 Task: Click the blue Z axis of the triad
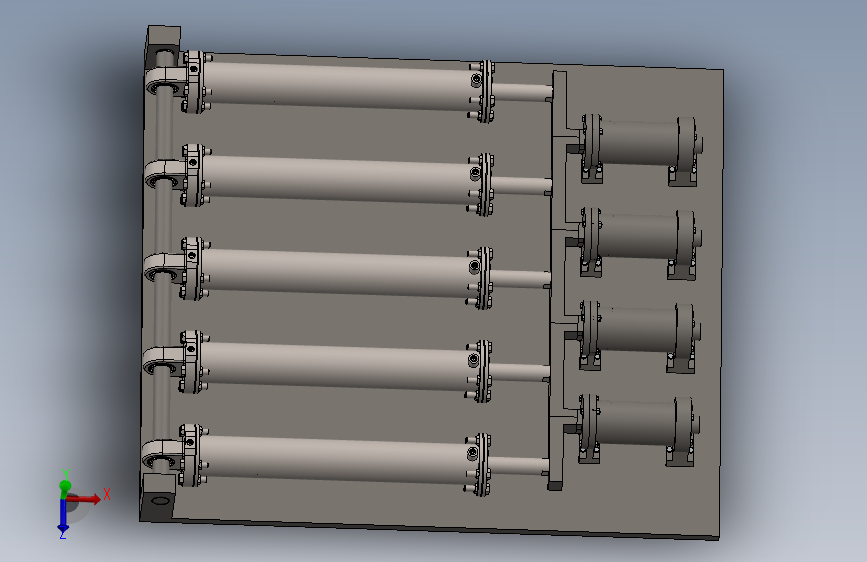pyautogui.click(x=63, y=517)
